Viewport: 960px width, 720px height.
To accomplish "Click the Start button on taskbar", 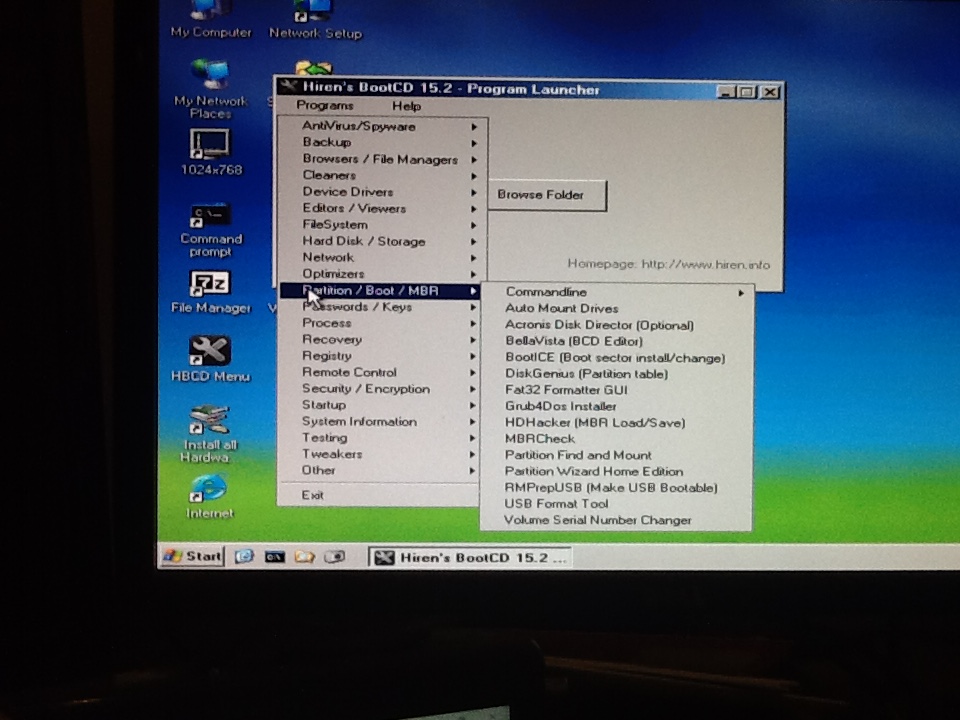I will coord(192,556).
